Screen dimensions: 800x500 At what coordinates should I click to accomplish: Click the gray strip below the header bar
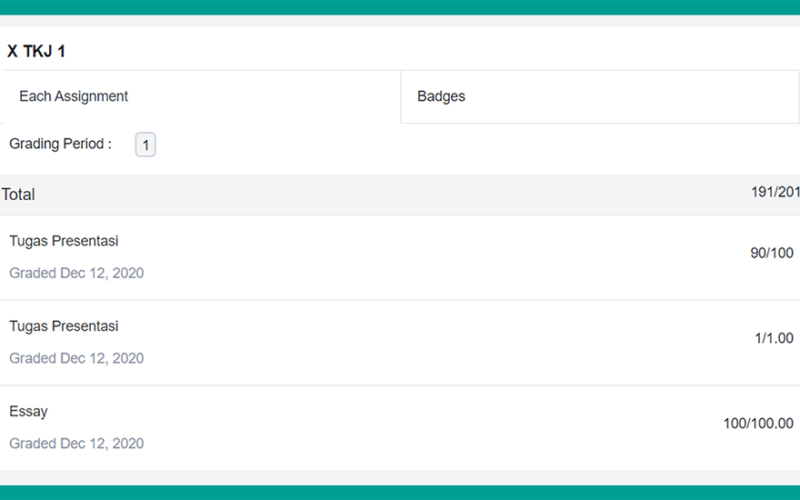click(400, 21)
